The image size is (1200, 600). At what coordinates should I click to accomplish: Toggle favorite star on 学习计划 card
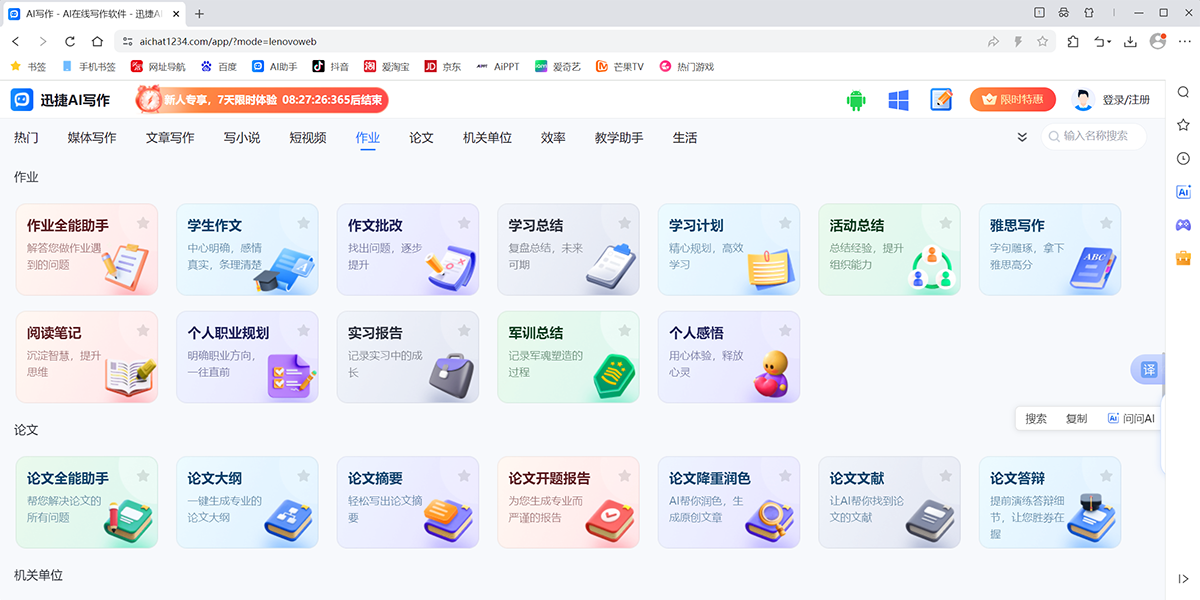(785, 223)
